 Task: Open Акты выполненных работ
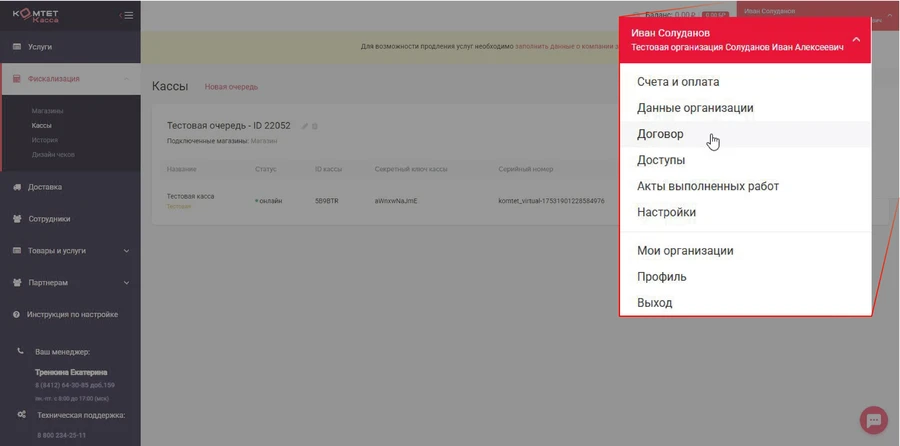[707, 186]
